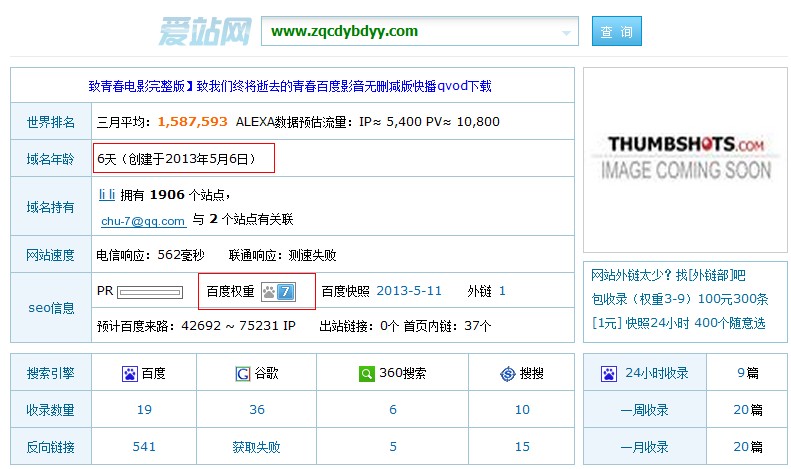The width and height of the screenshot is (791, 469).
Task: Open the 找[外链部]吧 ad link
Action: (707, 276)
